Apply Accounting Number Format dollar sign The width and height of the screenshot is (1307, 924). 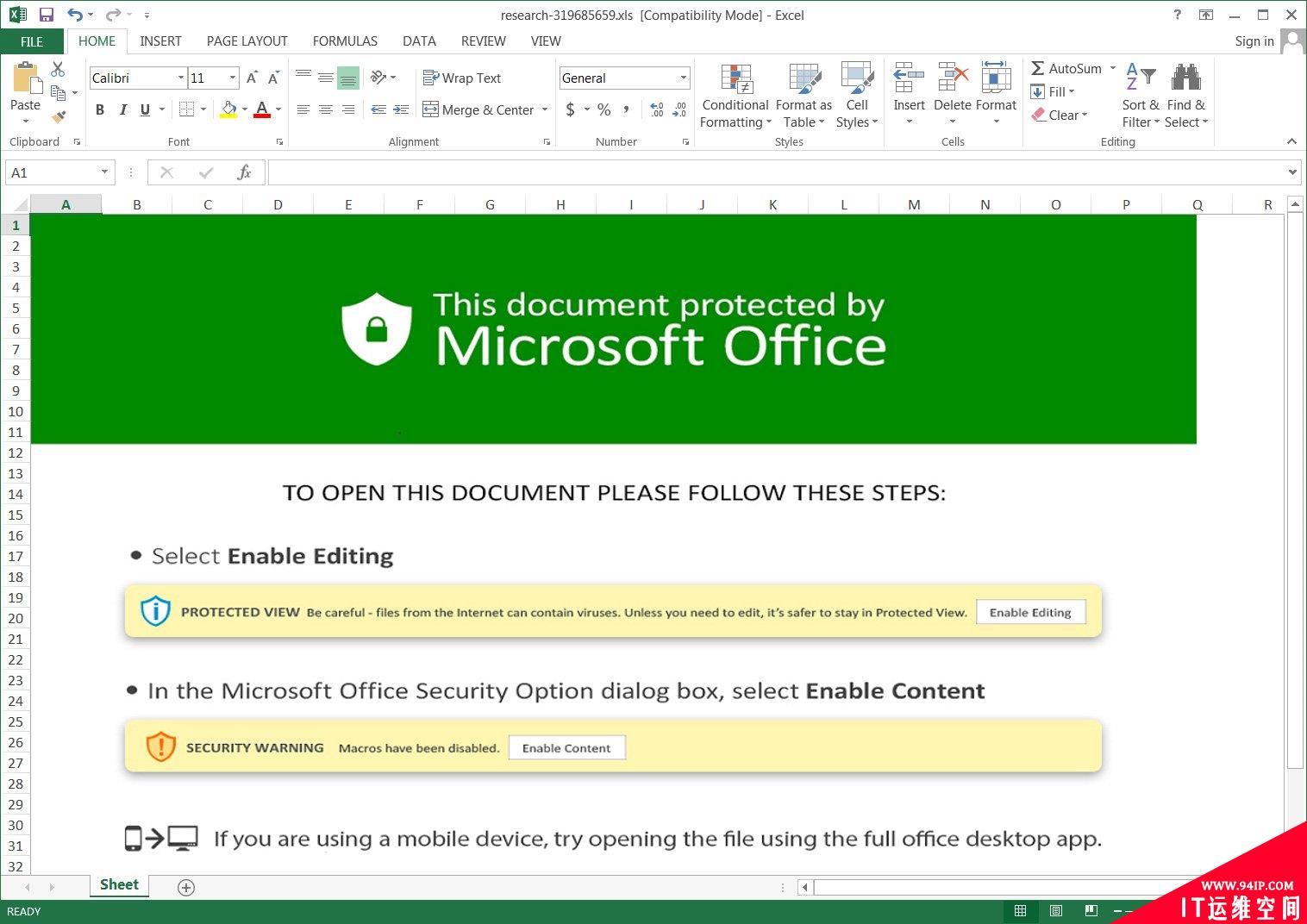click(x=570, y=109)
